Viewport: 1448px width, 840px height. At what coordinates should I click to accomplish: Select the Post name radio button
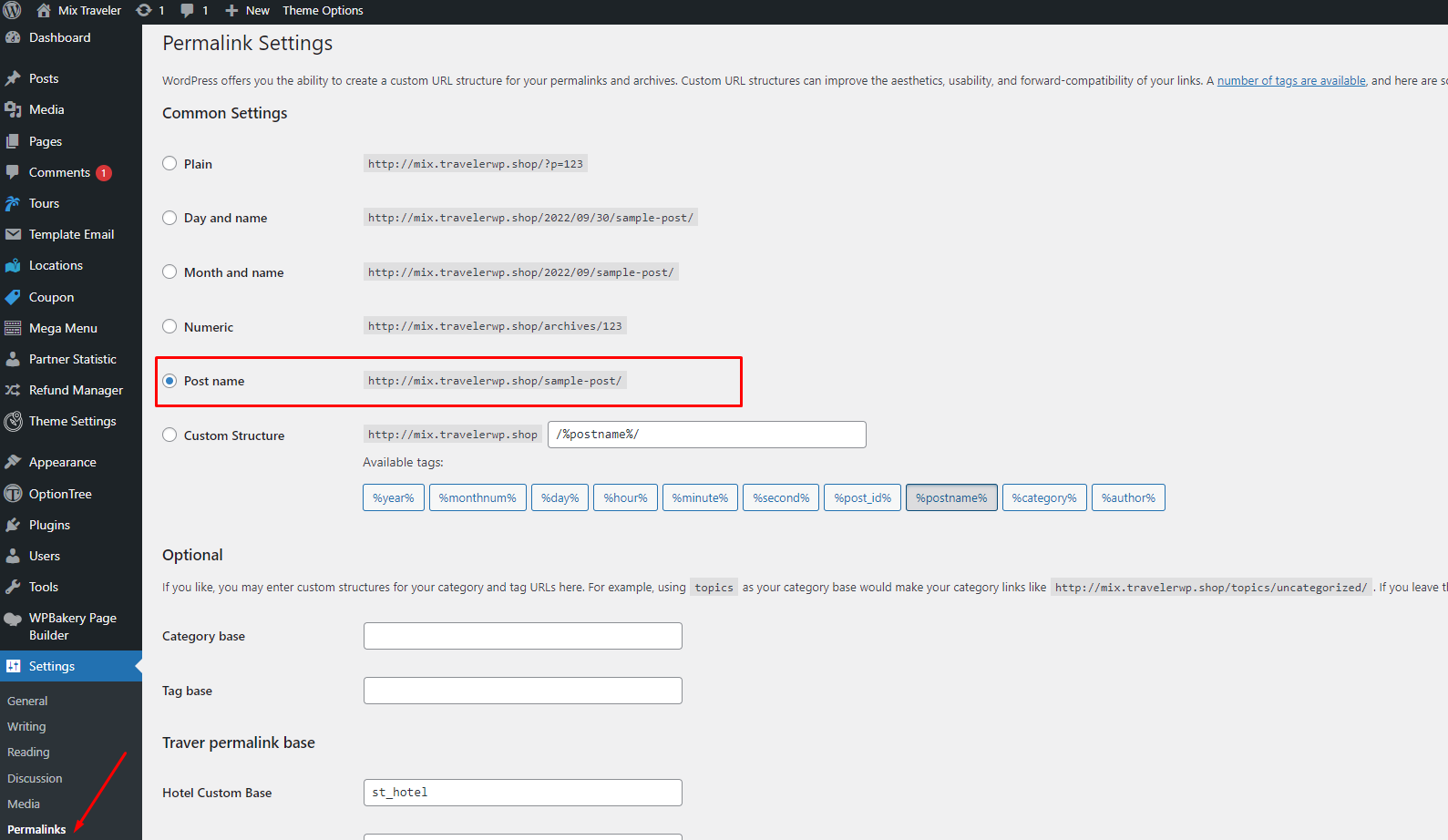[169, 381]
